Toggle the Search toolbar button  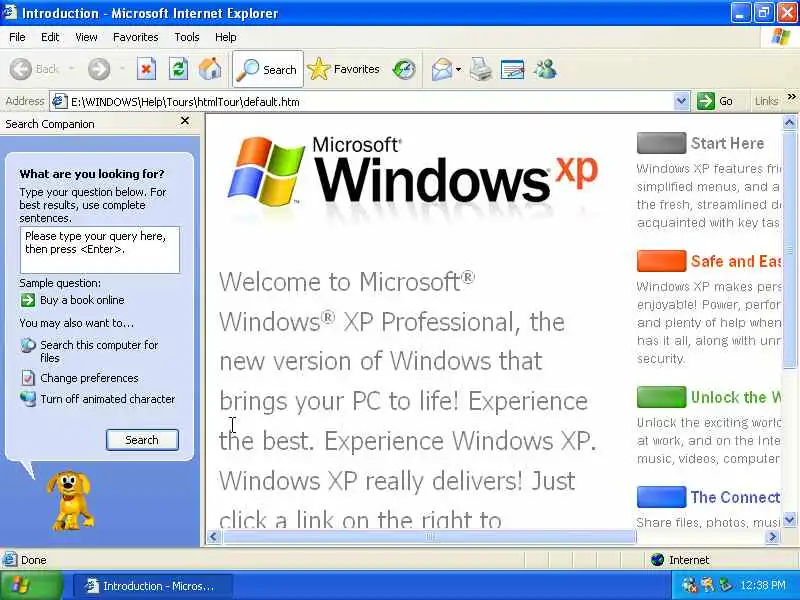pos(268,69)
